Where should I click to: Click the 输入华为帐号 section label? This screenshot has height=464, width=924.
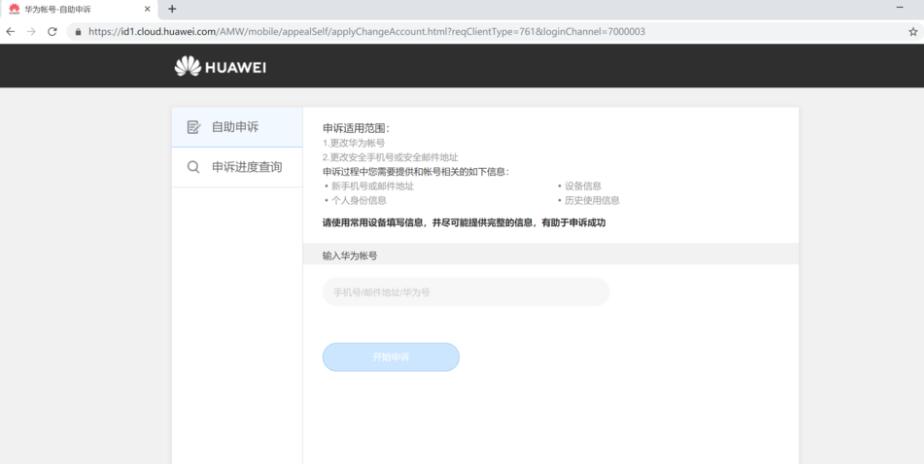coord(349,256)
